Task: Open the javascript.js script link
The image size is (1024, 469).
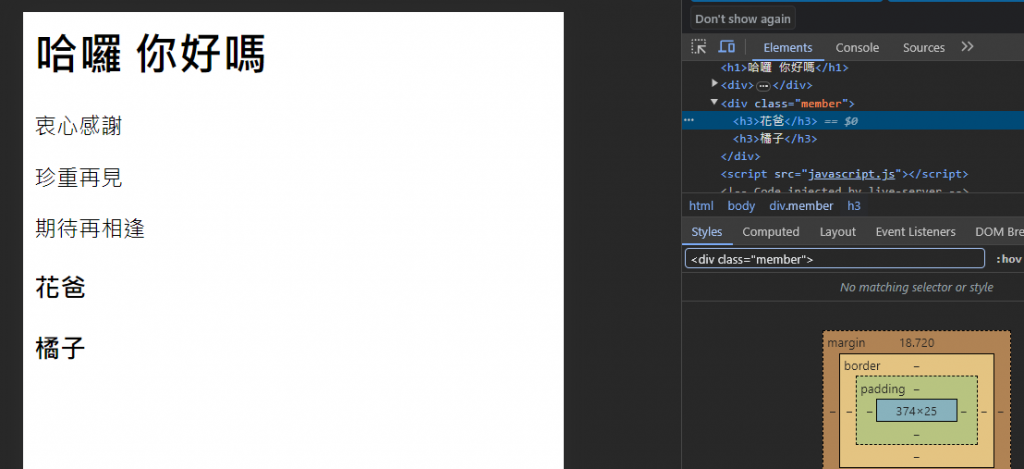Action: (x=852, y=174)
